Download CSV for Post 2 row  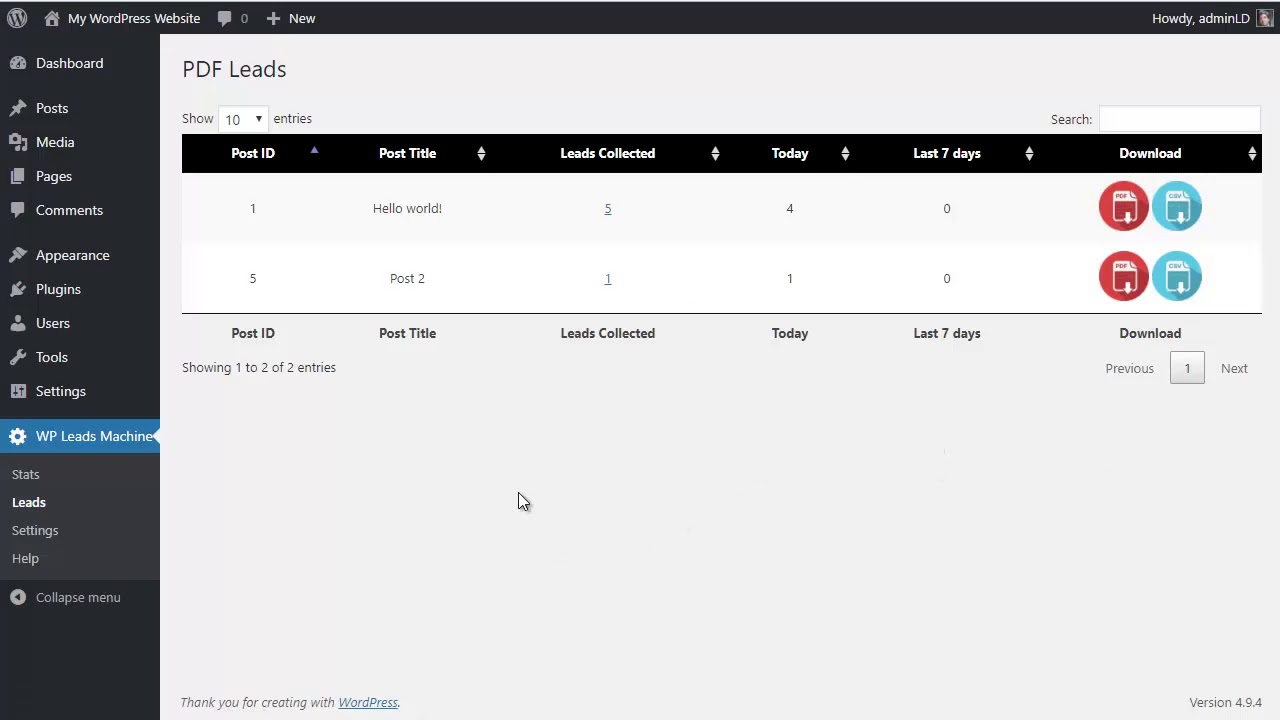[x=1177, y=276]
